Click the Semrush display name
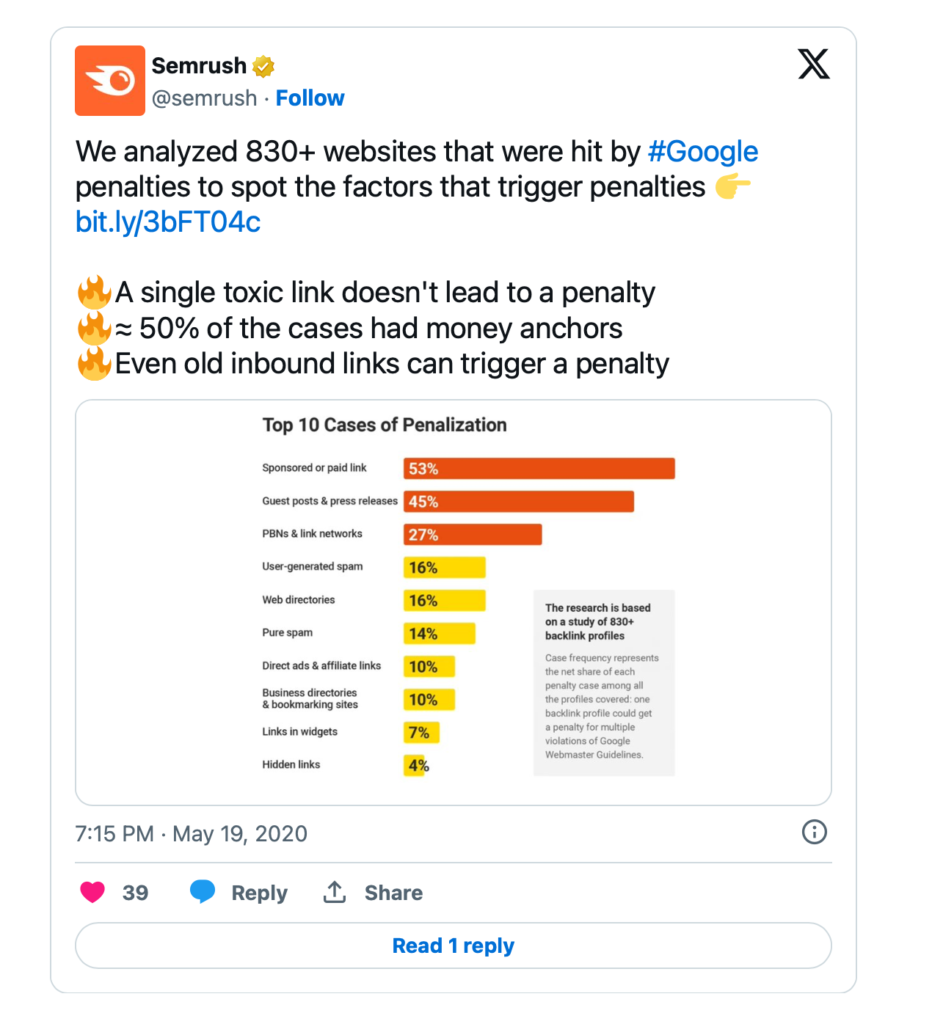This screenshot has width=932, height=1024. click(199, 65)
